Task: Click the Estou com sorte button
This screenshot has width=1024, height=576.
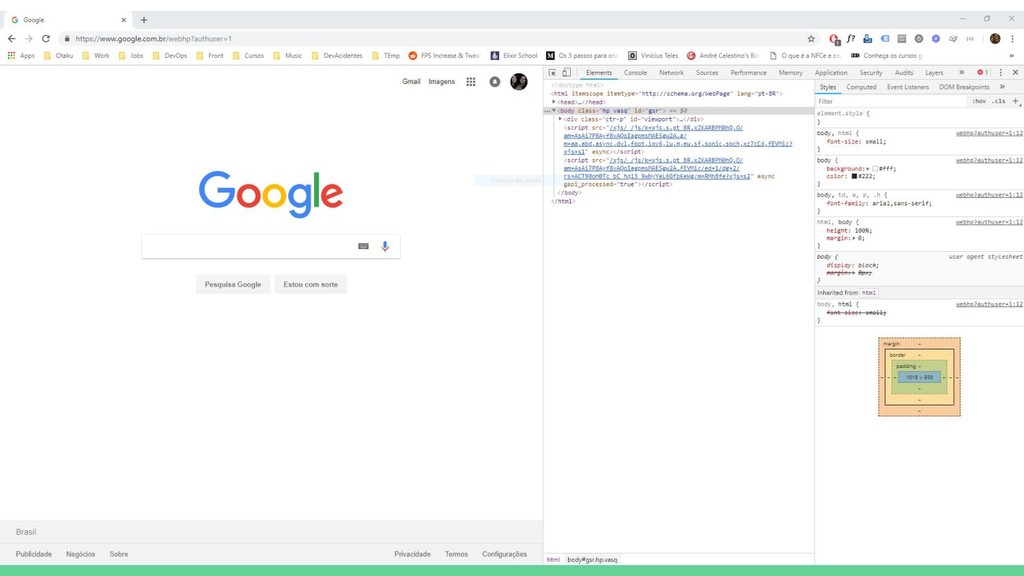Action: [311, 284]
